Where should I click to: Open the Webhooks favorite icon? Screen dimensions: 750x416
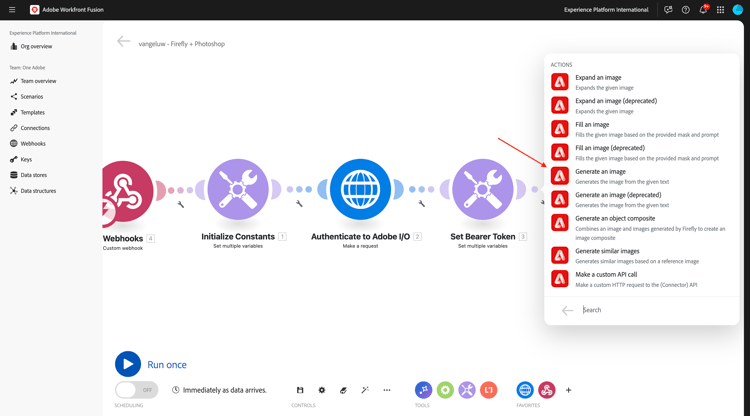547,390
